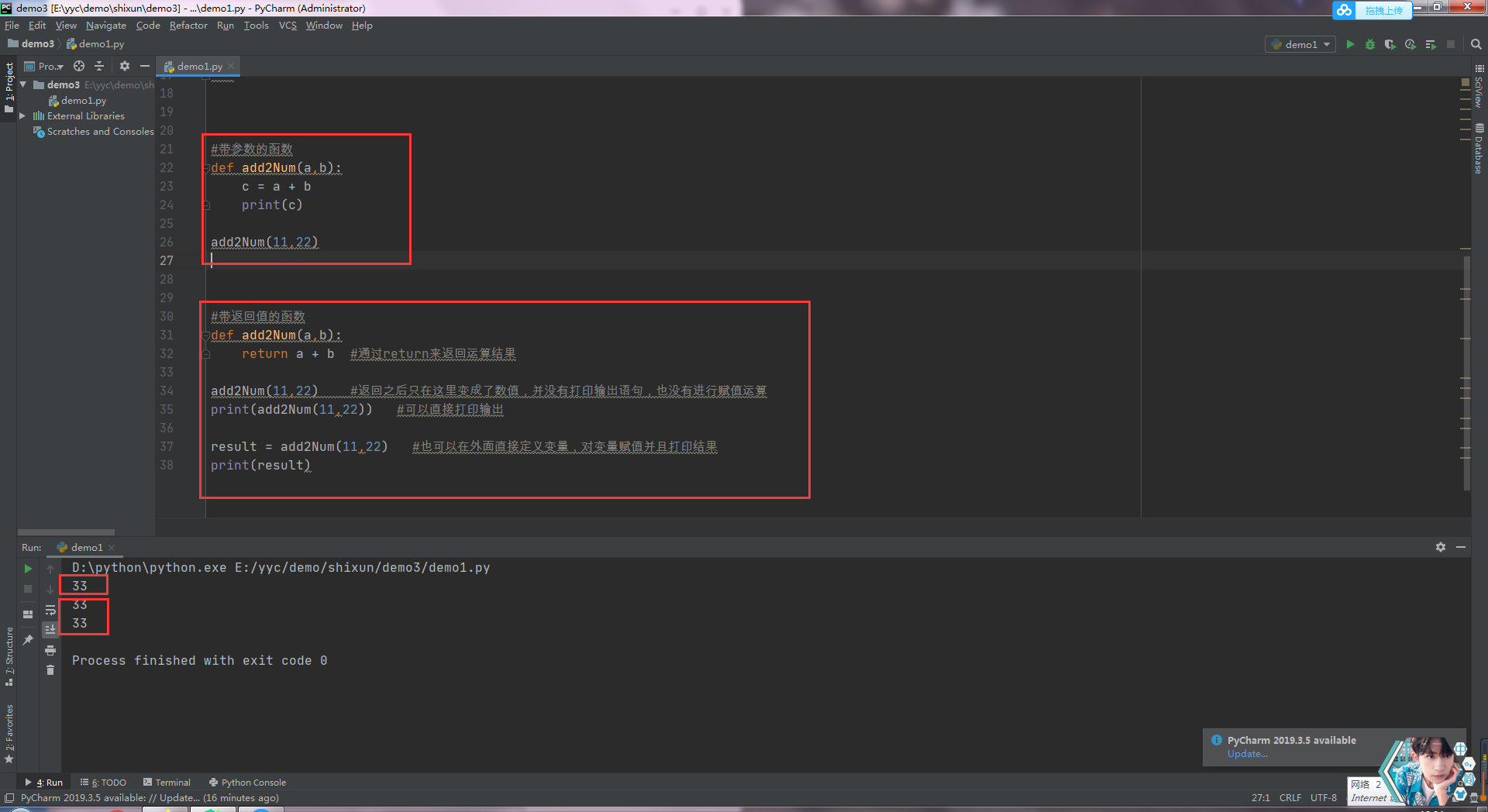1488x812 pixels.
Task: Open tool windows quick access icon
Action: (x=9, y=798)
